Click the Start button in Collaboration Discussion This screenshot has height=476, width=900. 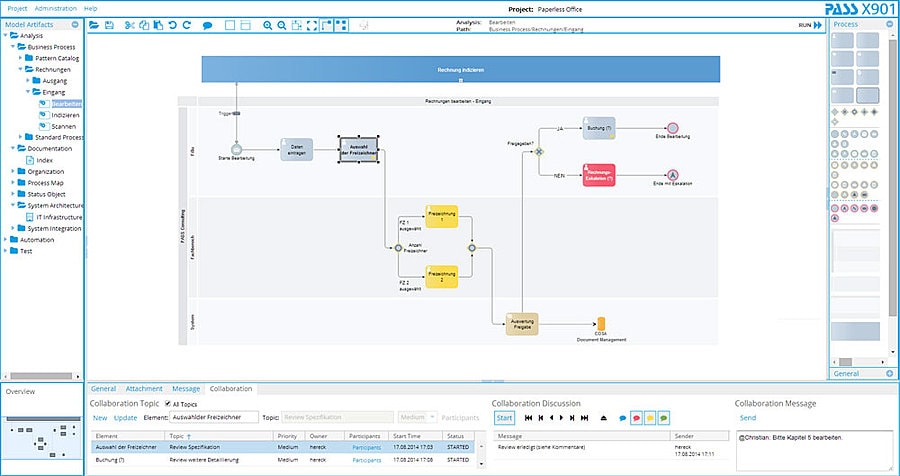coord(504,417)
